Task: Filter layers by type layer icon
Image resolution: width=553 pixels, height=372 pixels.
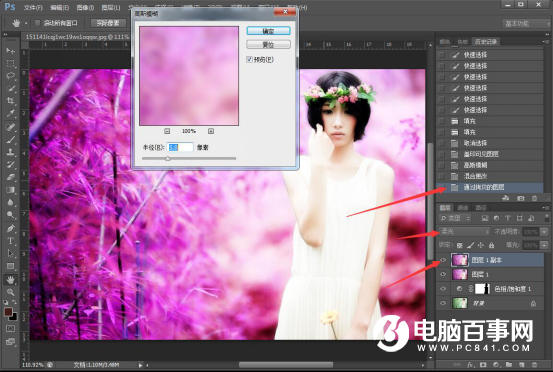Action: (508, 218)
